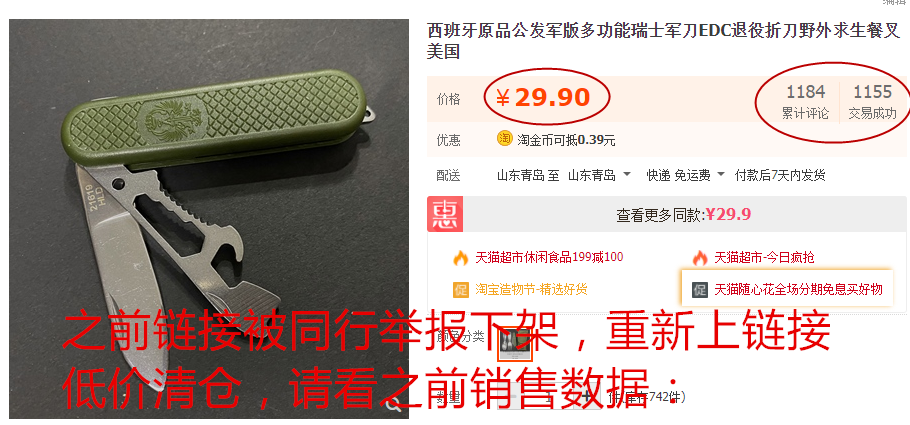This screenshot has width=910, height=425.
Task: Click the red 惠 discount icon
Action: pyautogui.click(x=446, y=215)
